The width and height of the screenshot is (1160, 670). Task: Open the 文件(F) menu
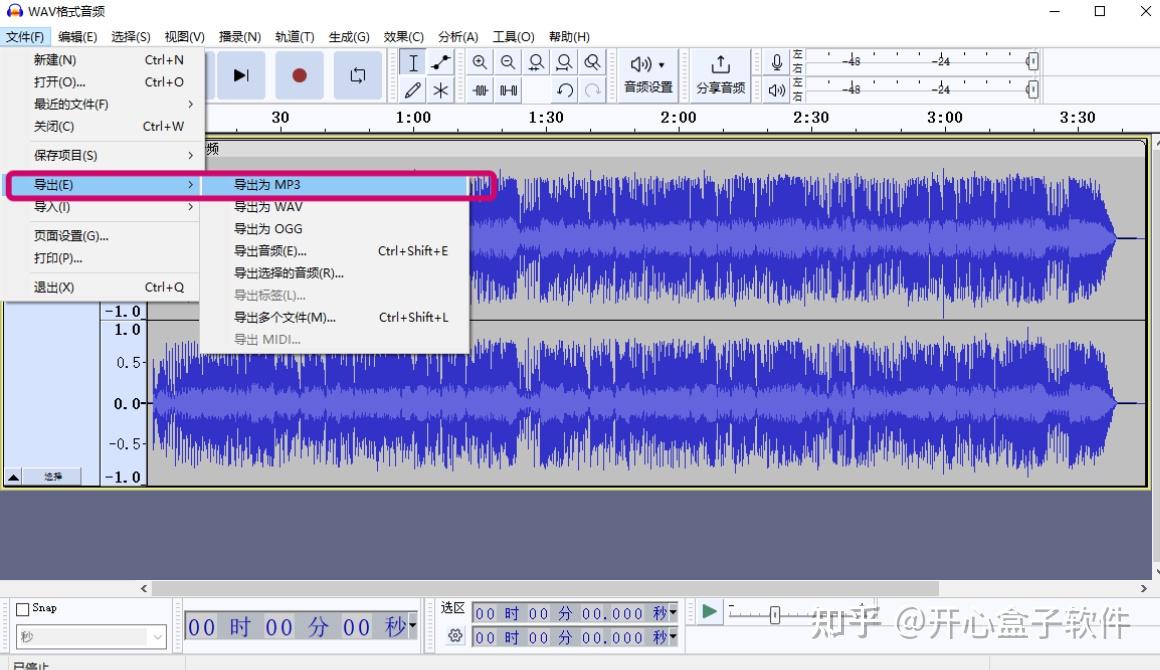25,36
